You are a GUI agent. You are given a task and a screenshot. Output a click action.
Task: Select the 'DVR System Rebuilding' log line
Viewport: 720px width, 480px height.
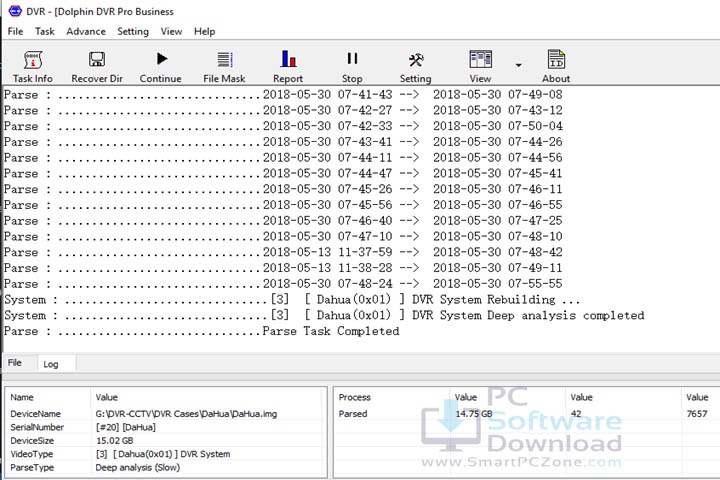click(292, 299)
